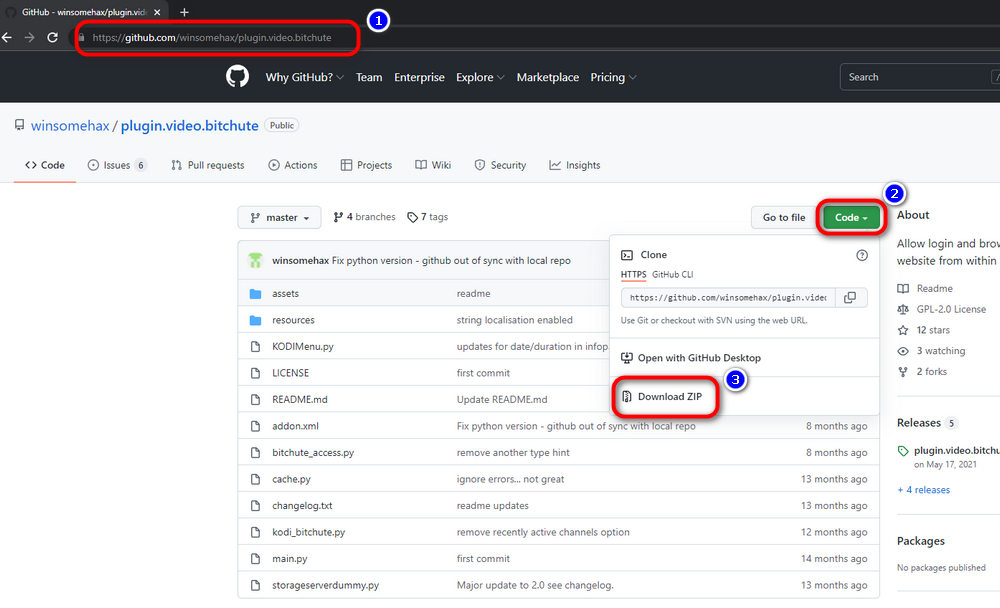1000x608 pixels.
Task: Click the GitHub search field
Action: coord(920,77)
